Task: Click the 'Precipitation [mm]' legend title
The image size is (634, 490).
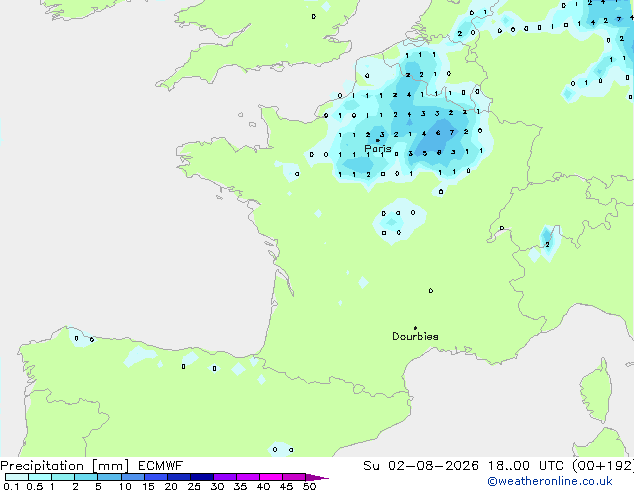Action: (65, 466)
